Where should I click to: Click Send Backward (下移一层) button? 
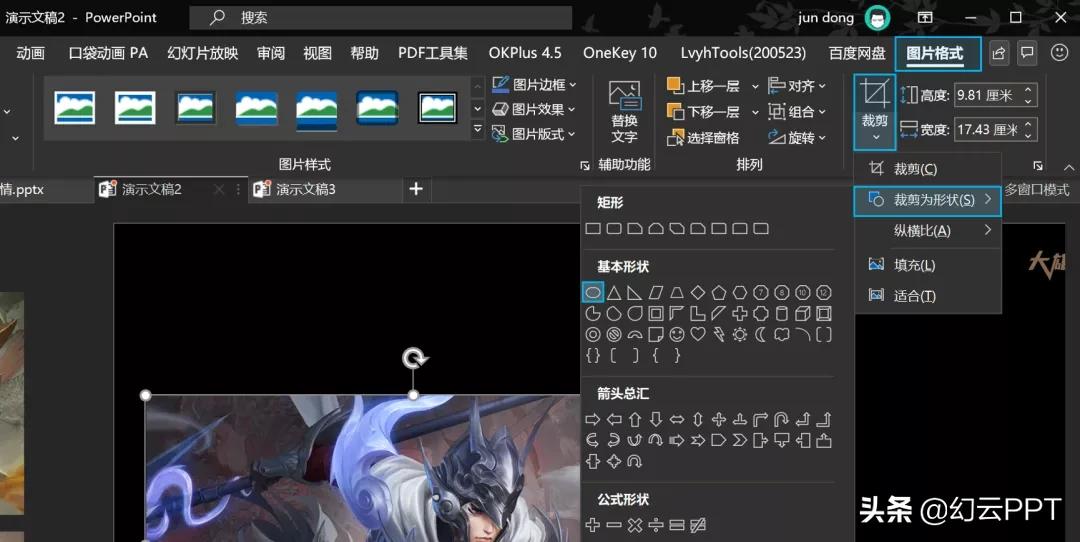point(705,112)
